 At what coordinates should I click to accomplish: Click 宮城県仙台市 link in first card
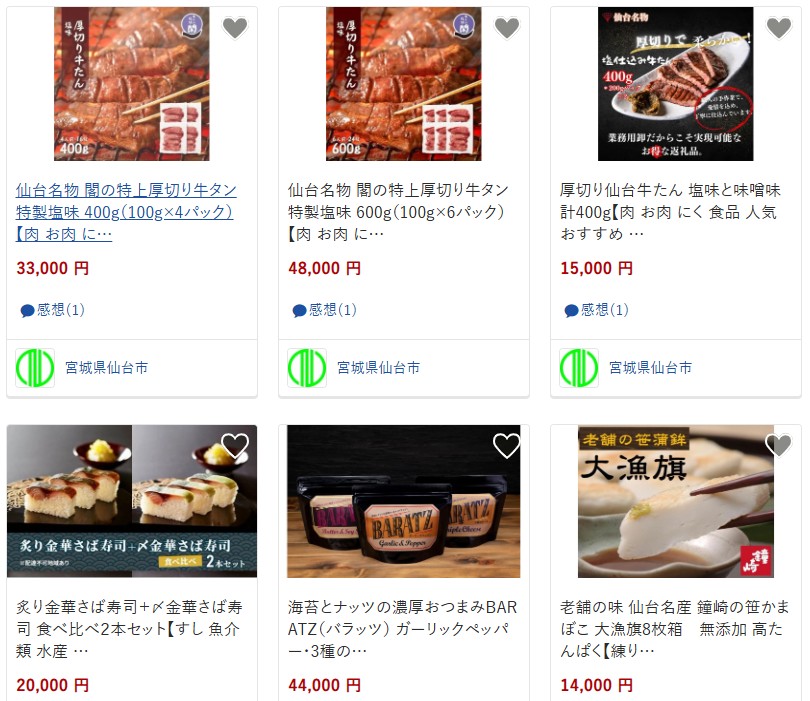point(107,368)
